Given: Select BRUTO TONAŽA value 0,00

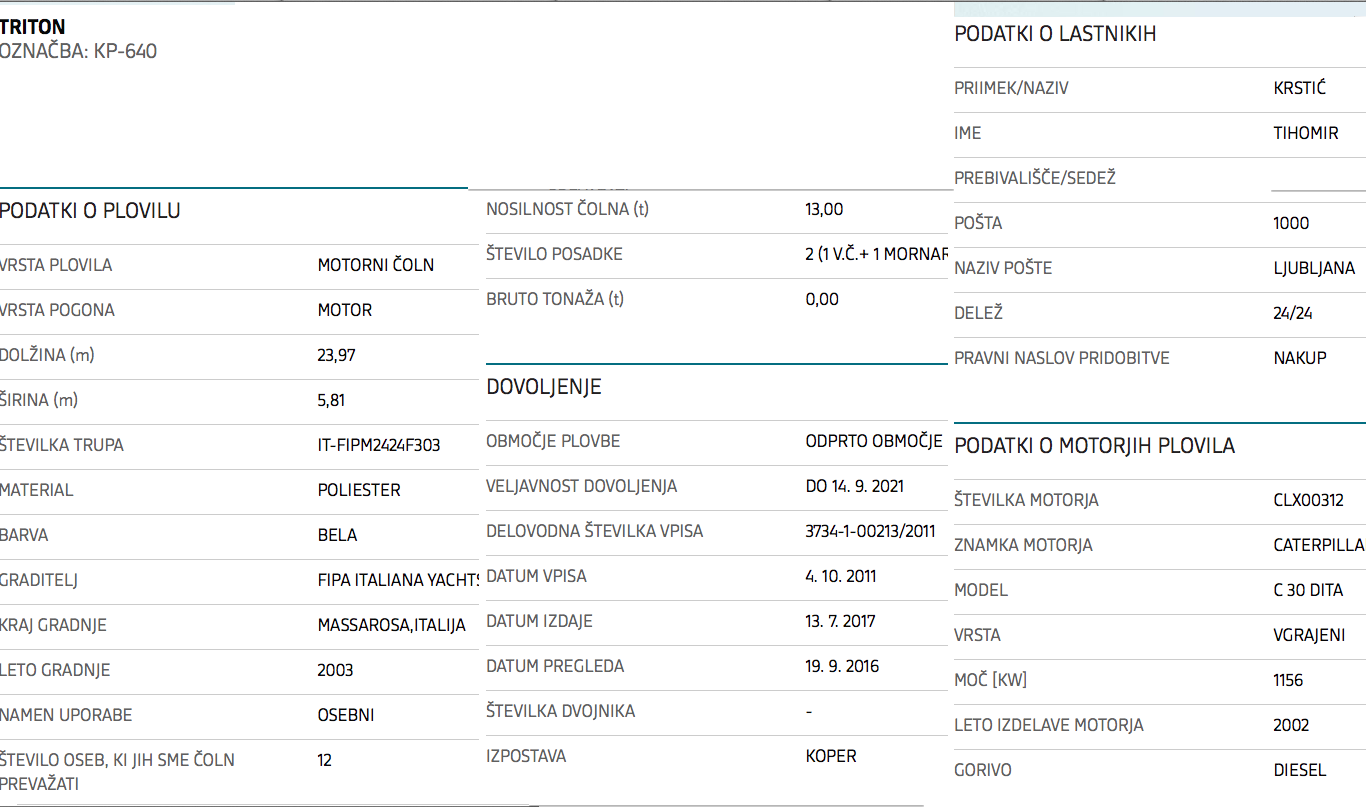Looking at the screenshot, I should click(822, 299).
